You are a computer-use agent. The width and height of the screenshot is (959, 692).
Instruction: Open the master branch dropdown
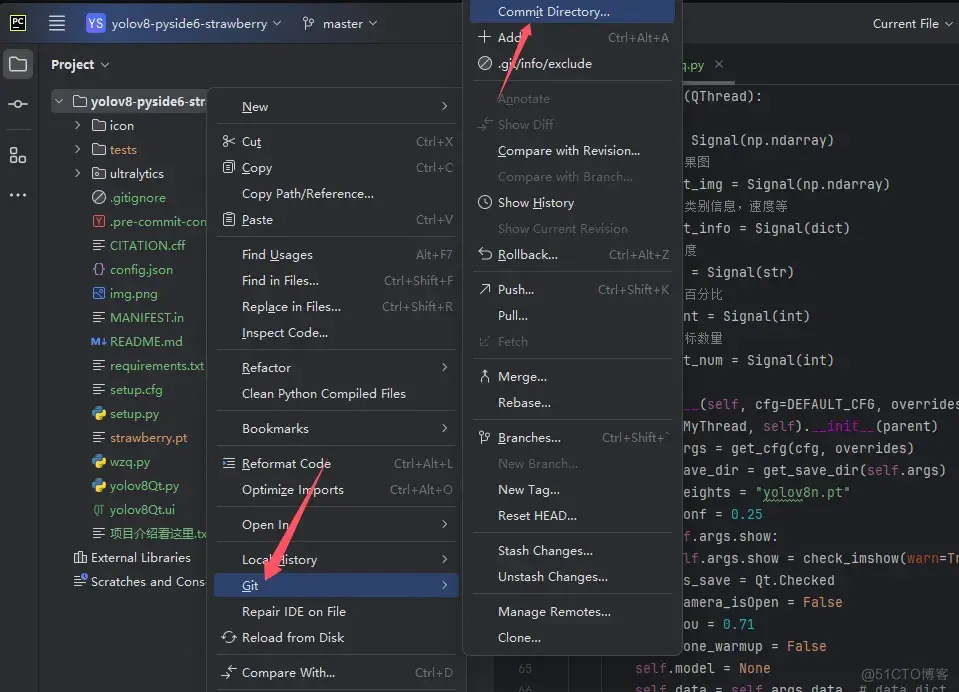pos(340,23)
